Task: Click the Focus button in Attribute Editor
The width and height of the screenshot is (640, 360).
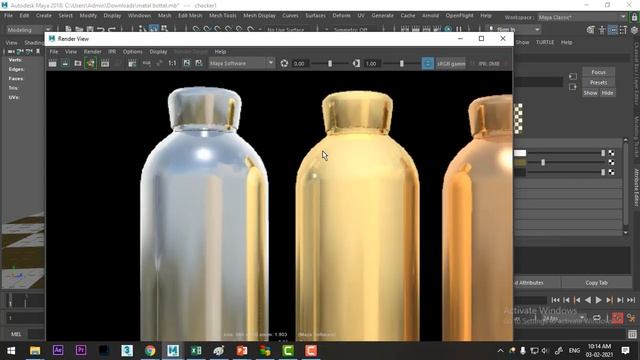Action: [x=598, y=72]
